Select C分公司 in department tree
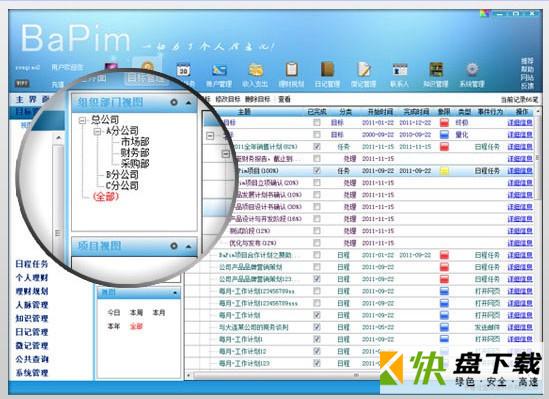The image size is (549, 399). point(122,185)
